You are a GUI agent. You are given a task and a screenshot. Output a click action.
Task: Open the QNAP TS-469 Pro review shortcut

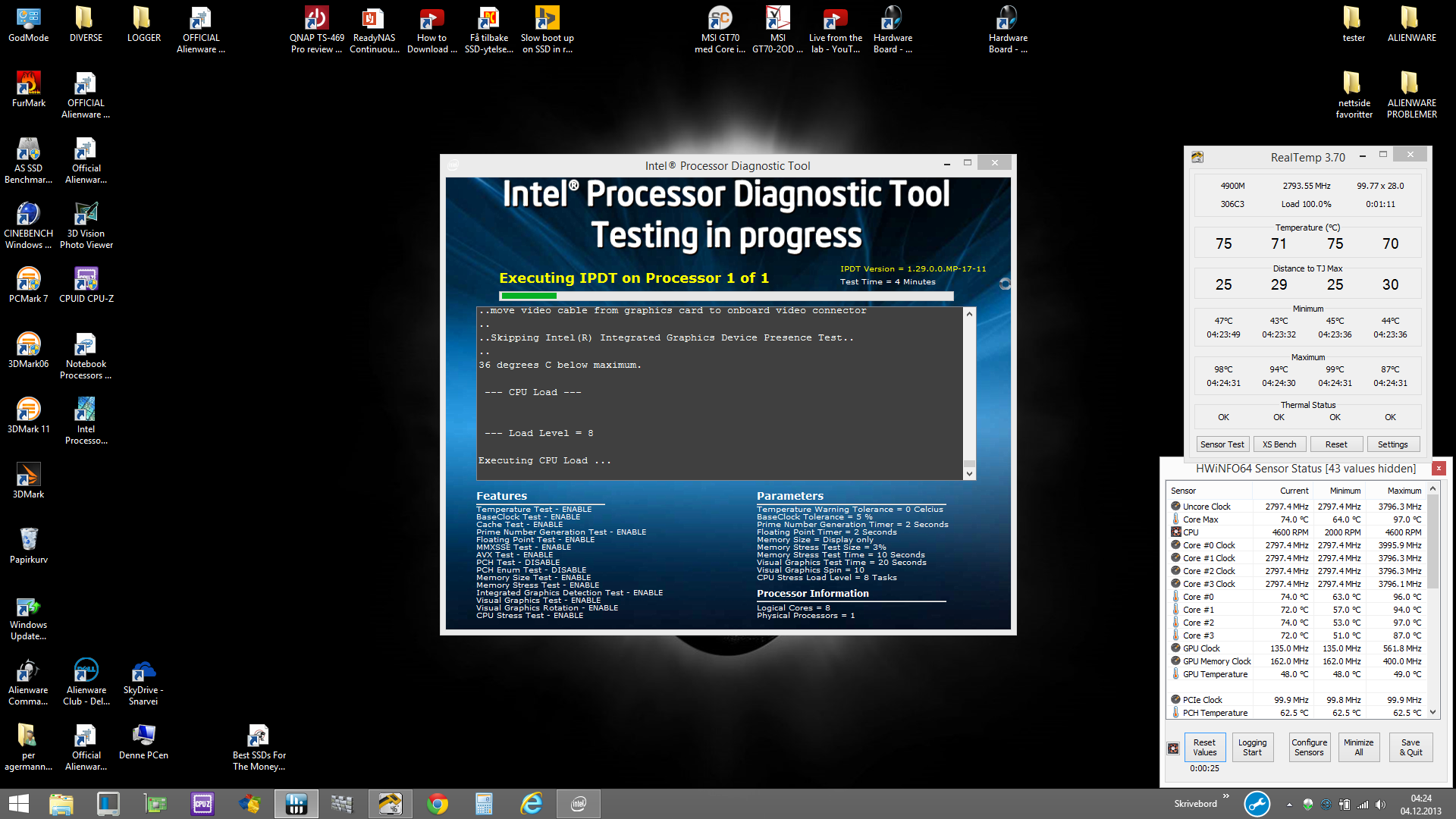(316, 30)
